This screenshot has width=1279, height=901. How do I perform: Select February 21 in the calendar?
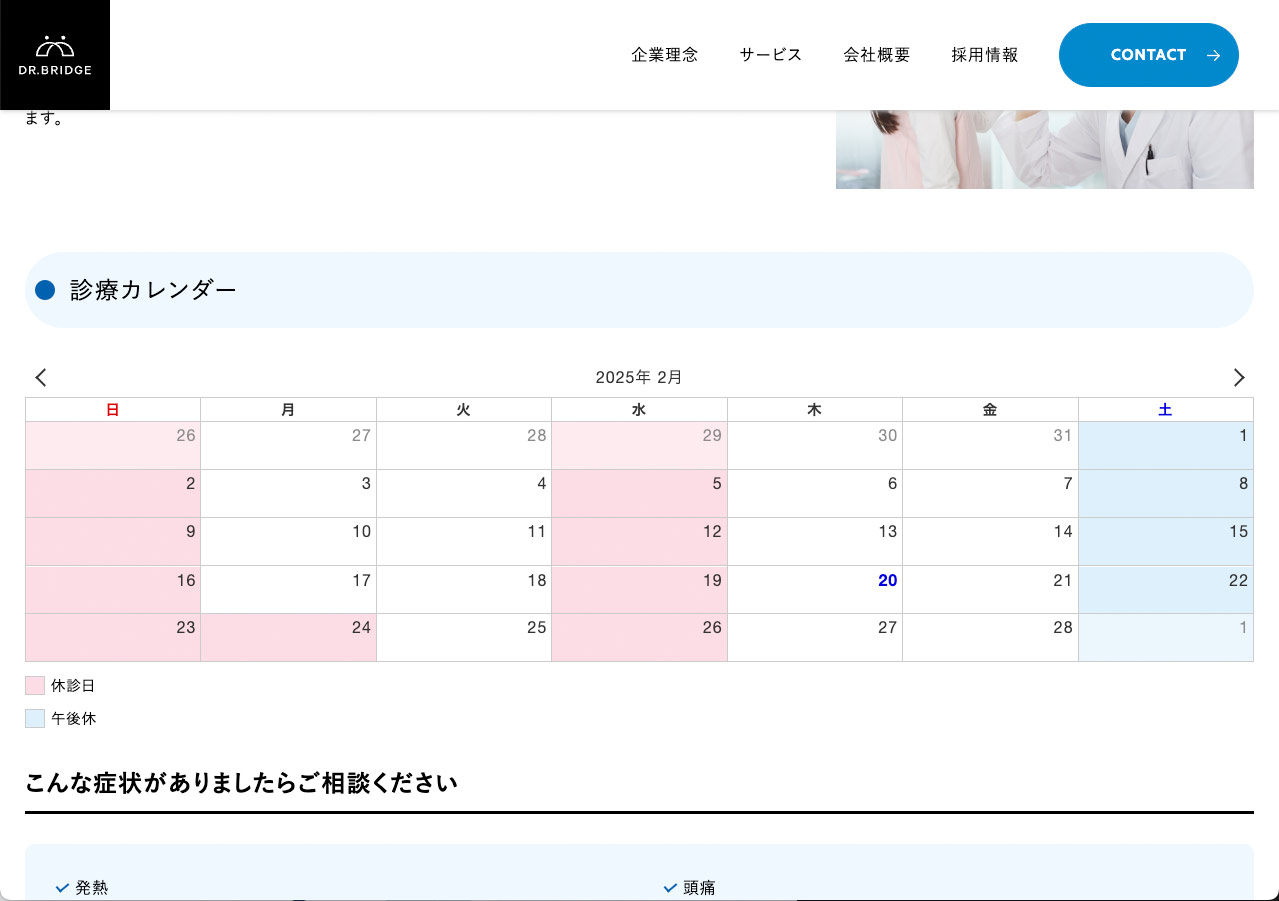(991, 590)
